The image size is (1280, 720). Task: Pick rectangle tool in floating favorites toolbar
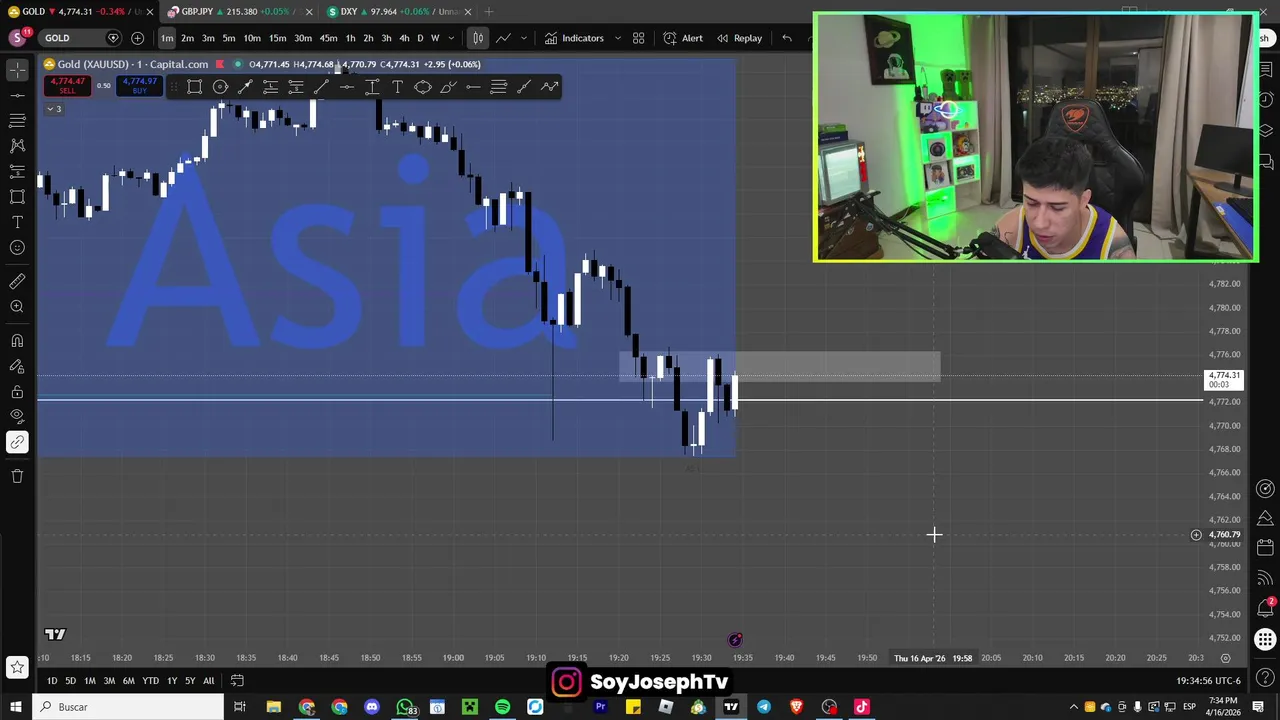click(194, 87)
